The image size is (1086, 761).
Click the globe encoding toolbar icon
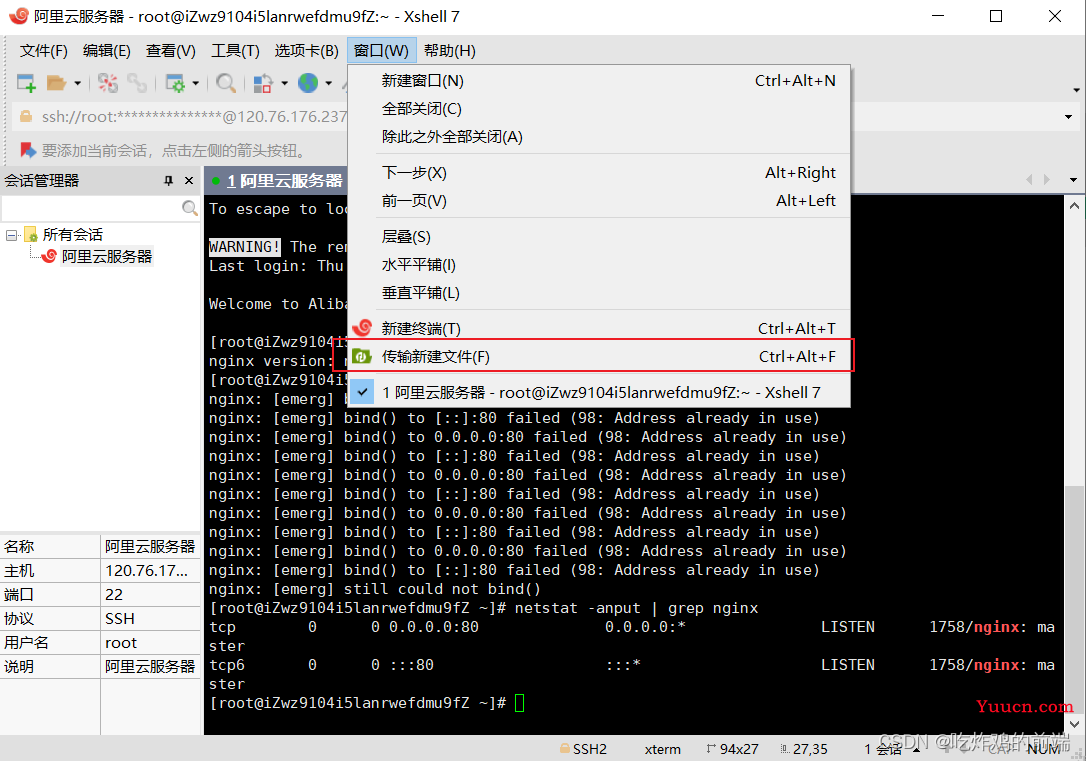click(308, 83)
